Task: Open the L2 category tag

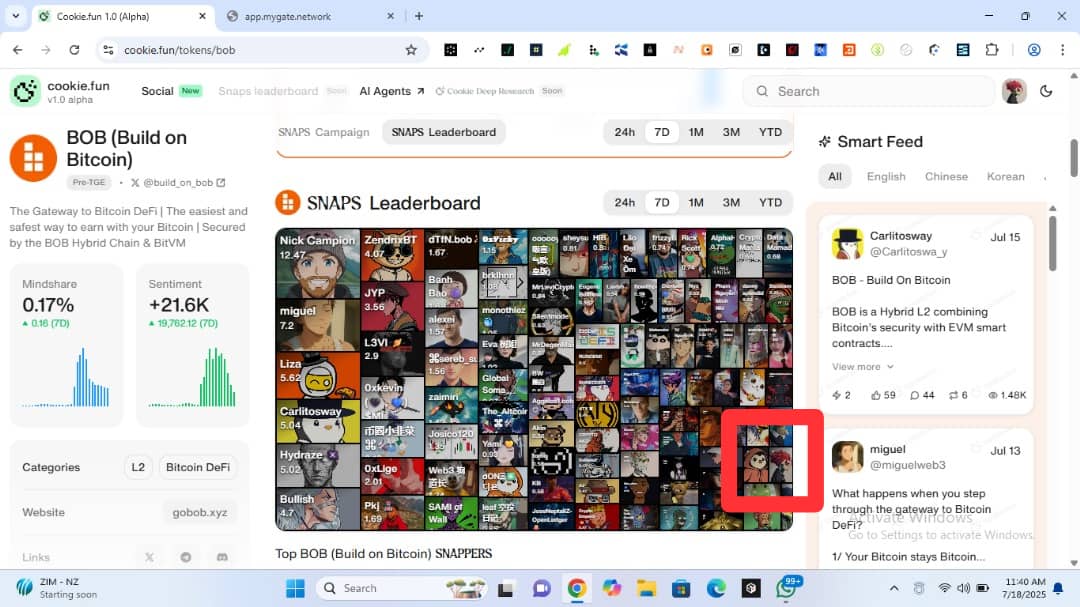Action: click(138, 467)
